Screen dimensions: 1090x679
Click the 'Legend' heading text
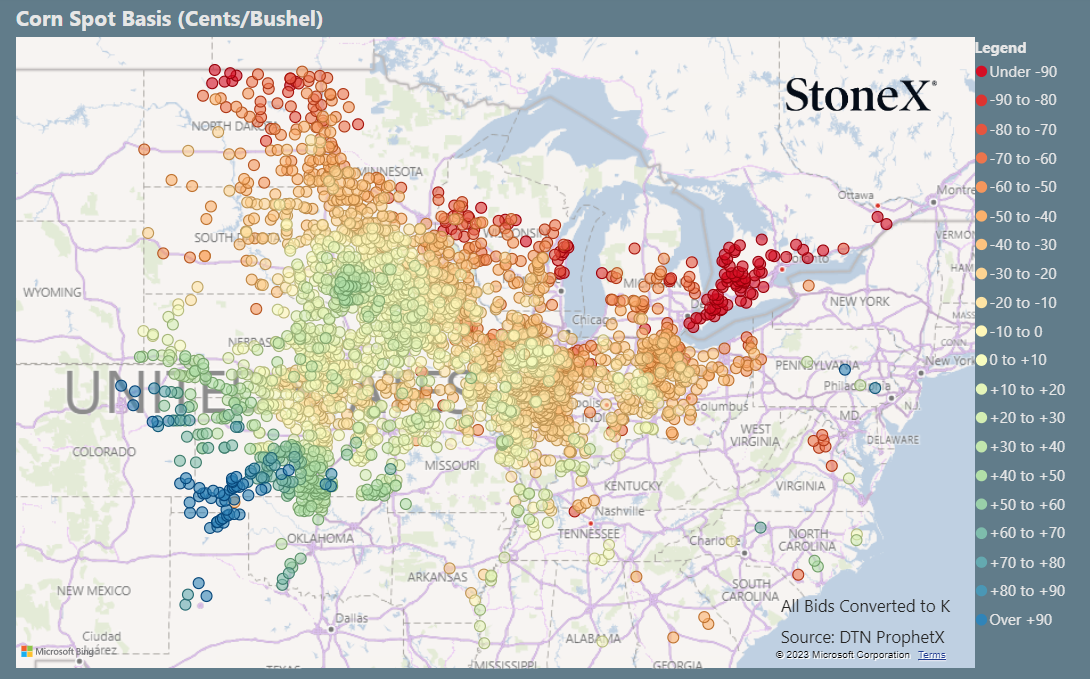coord(1000,48)
